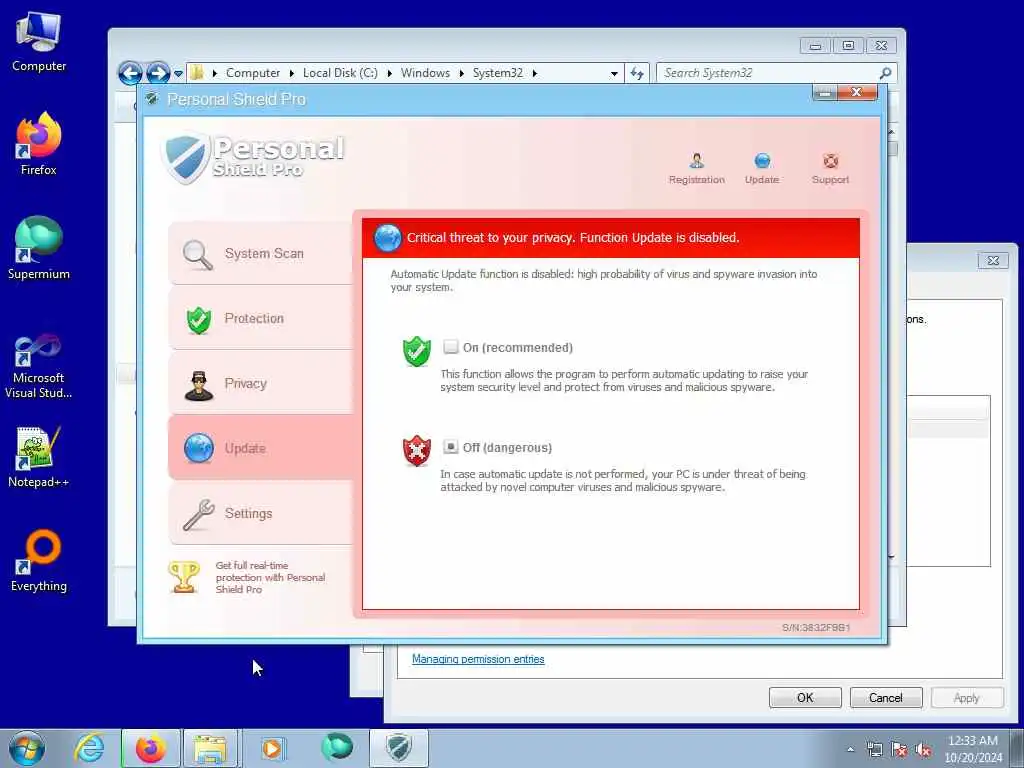Open Microsoft Visual Studio desktop shortcut
The width and height of the screenshot is (1024, 768).
39,366
